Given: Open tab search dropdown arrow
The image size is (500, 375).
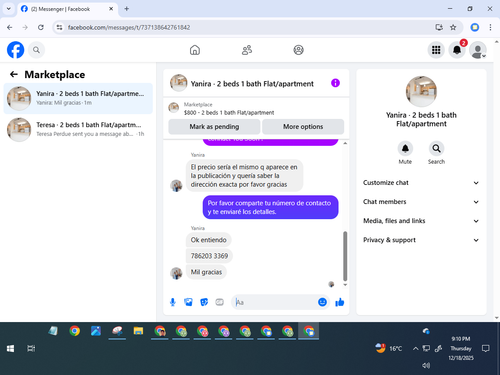Looking at the screenshot, I should coord(9,9).
